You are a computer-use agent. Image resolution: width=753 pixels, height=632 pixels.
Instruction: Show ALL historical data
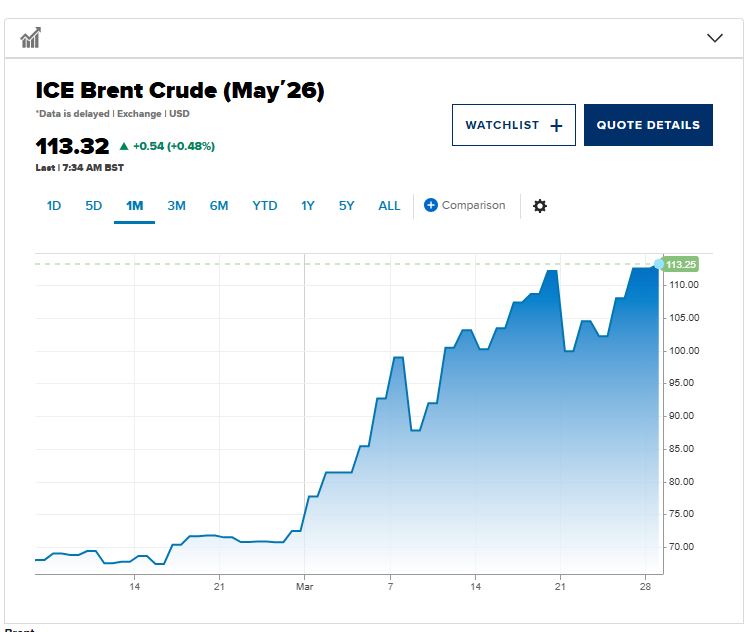point(389,206)
